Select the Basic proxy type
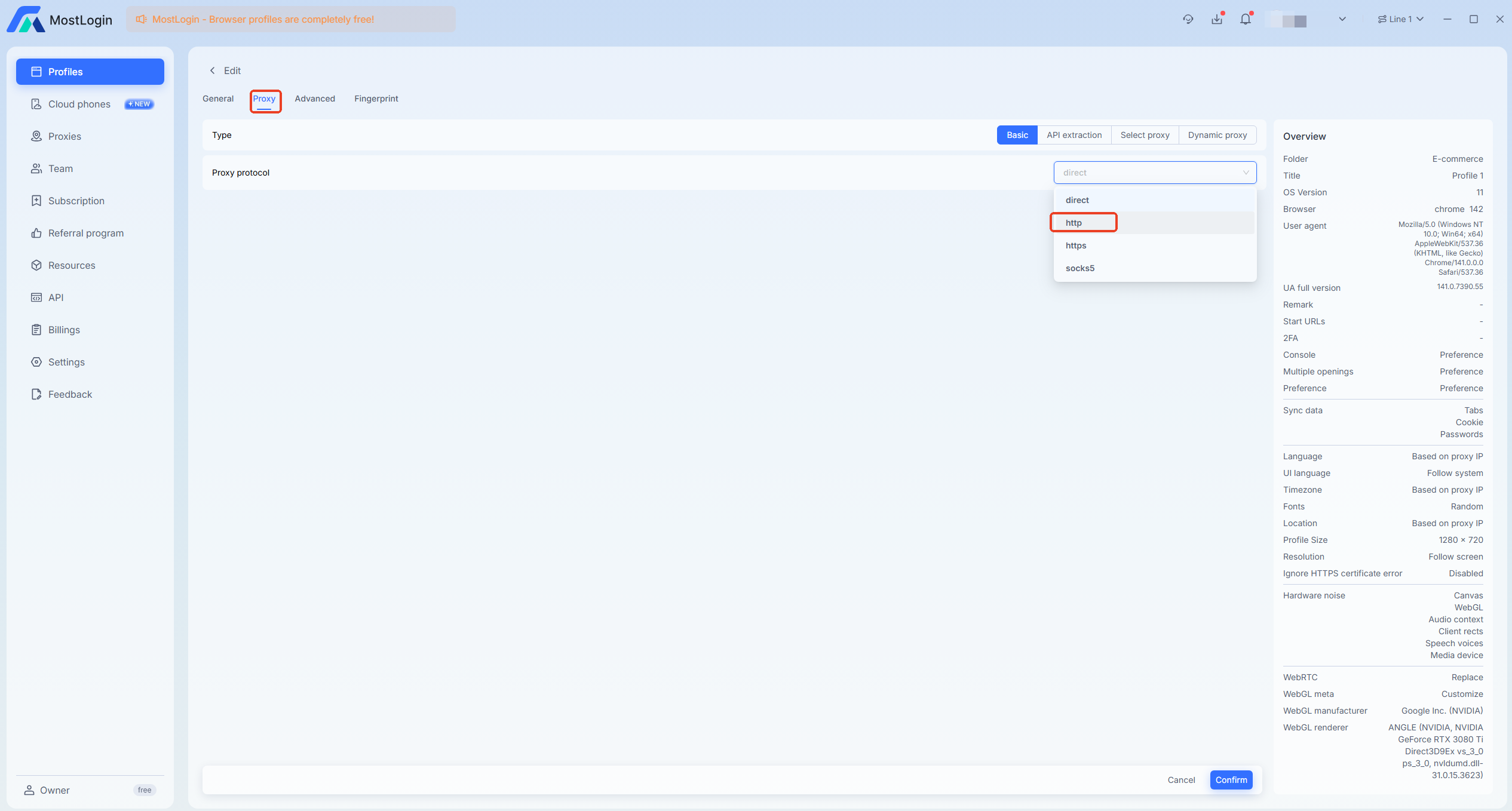The width and height of the screenshot is (1512, 811). click(x=1017, y=135)
